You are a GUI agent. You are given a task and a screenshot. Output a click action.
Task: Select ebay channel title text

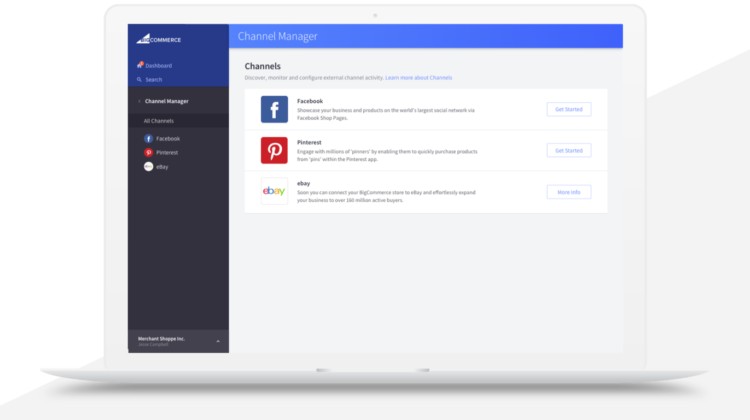coord(303,183)
